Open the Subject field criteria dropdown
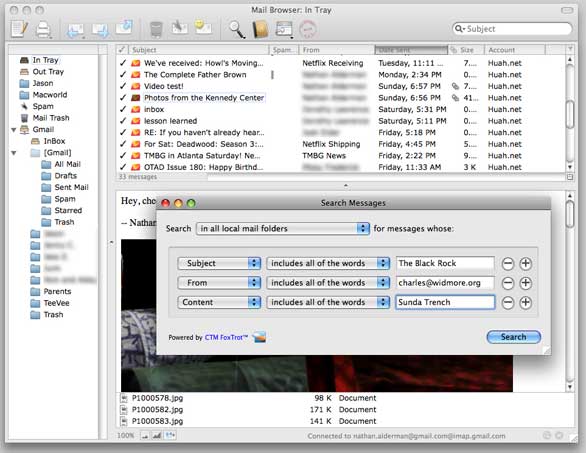586x453 pixels. click(219, 263)
